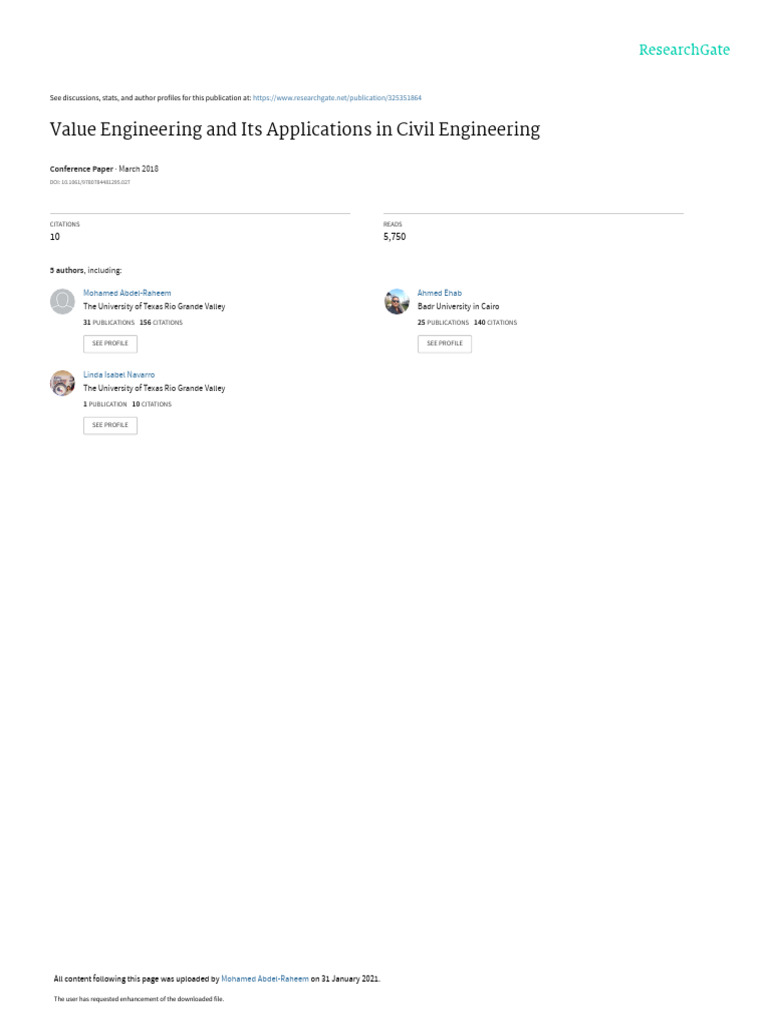Click See Profile under Ahmed Ehab
Viewport: 768px width, 1024px height.
[445, 344]
